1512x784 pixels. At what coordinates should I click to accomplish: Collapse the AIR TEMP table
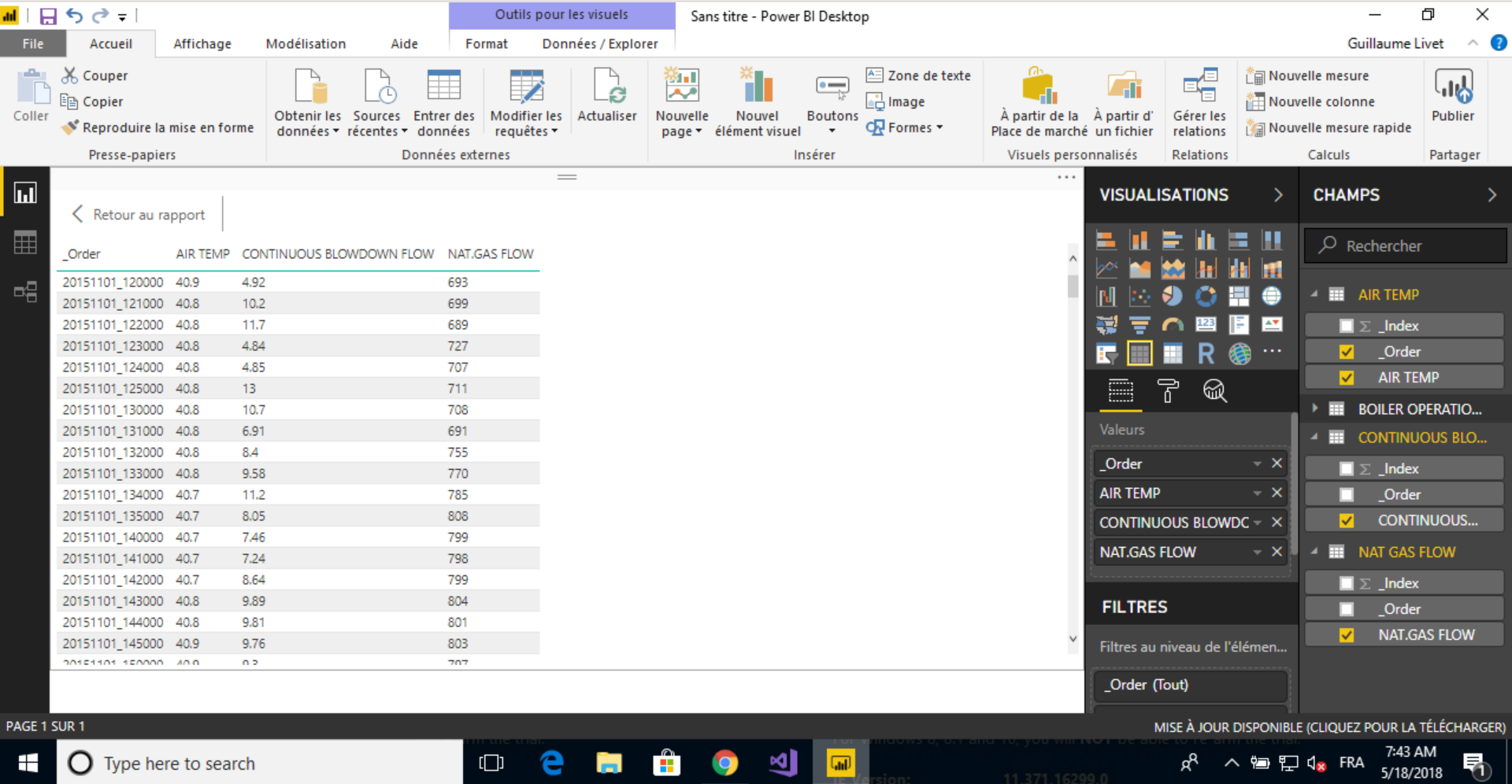pyautogui.click(x=1314, y=294)
